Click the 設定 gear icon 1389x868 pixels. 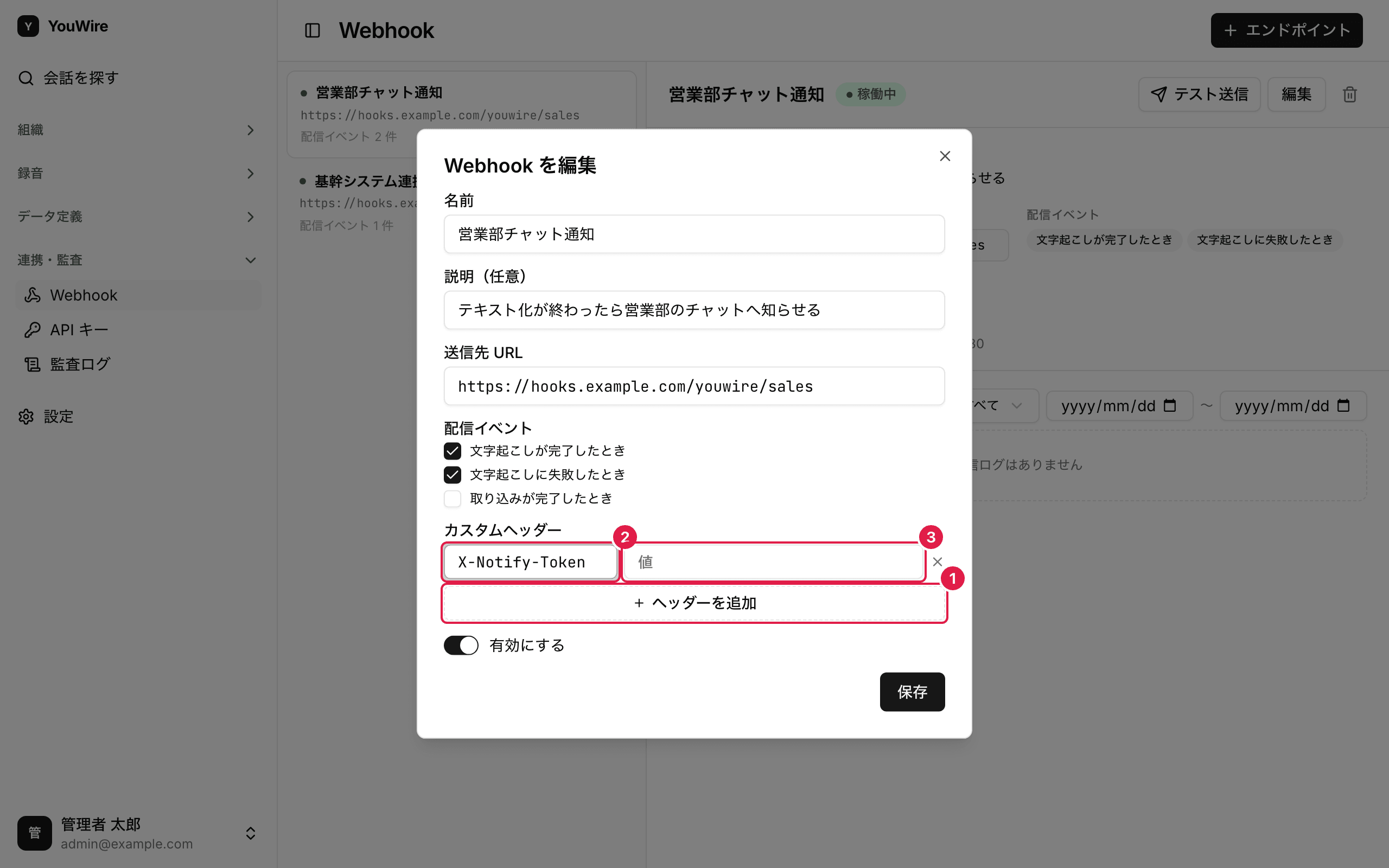coord(26,417)
